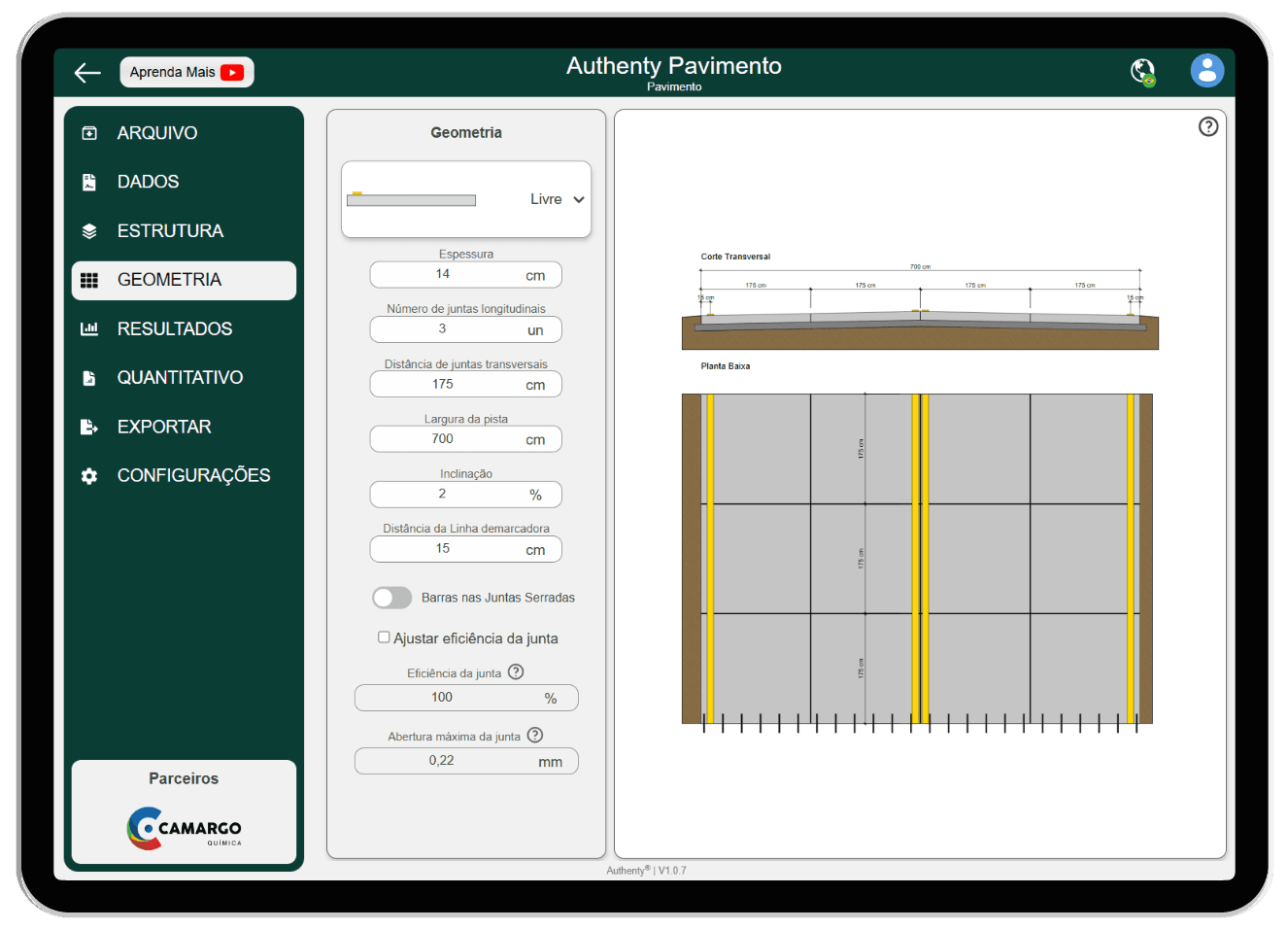Click the Aprenda Mais YouTube button
Image resolution: width=1288 pixels, height=929 pixels.
click(186, 72)
